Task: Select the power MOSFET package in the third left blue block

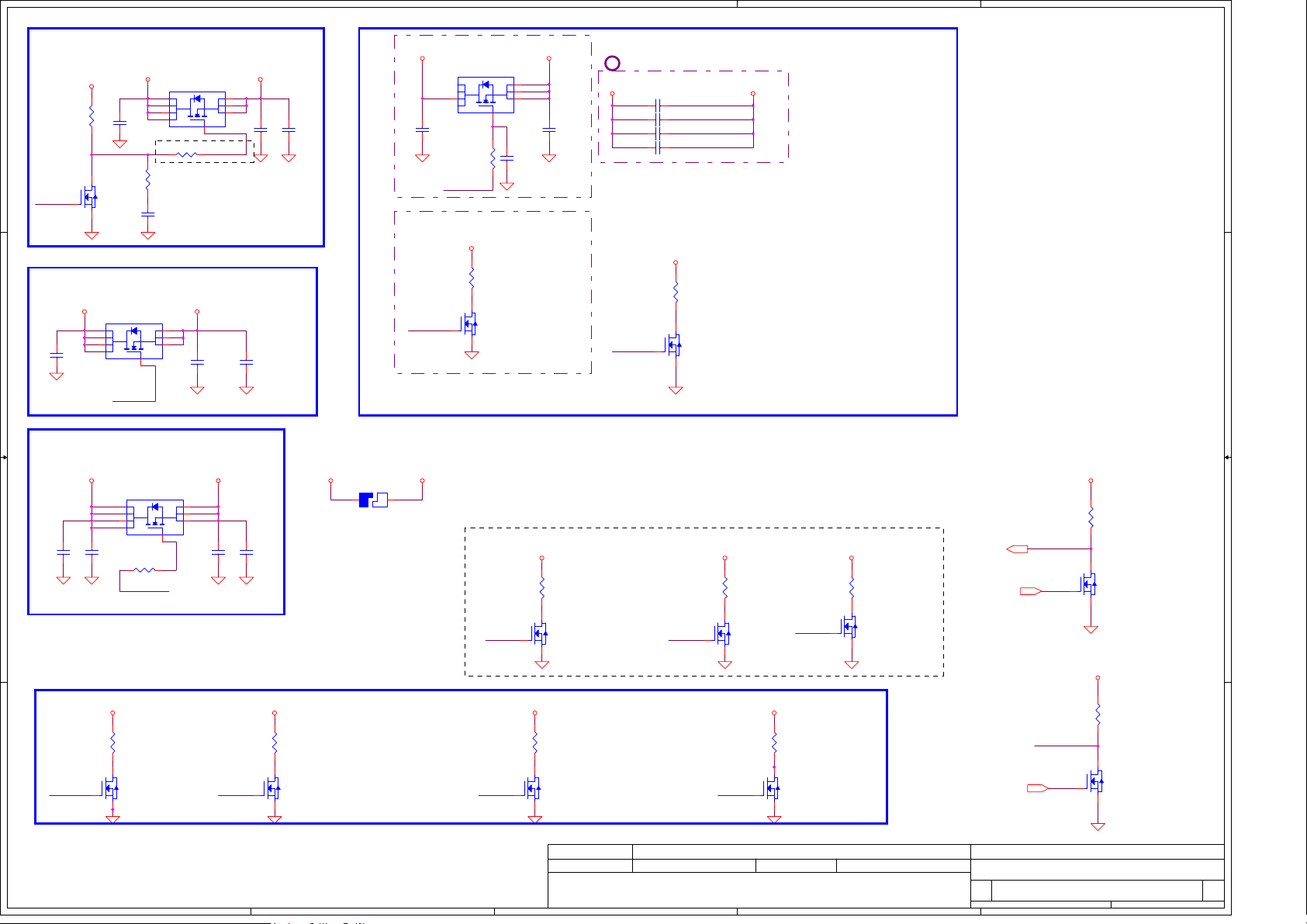Action: tap(155, 517)
